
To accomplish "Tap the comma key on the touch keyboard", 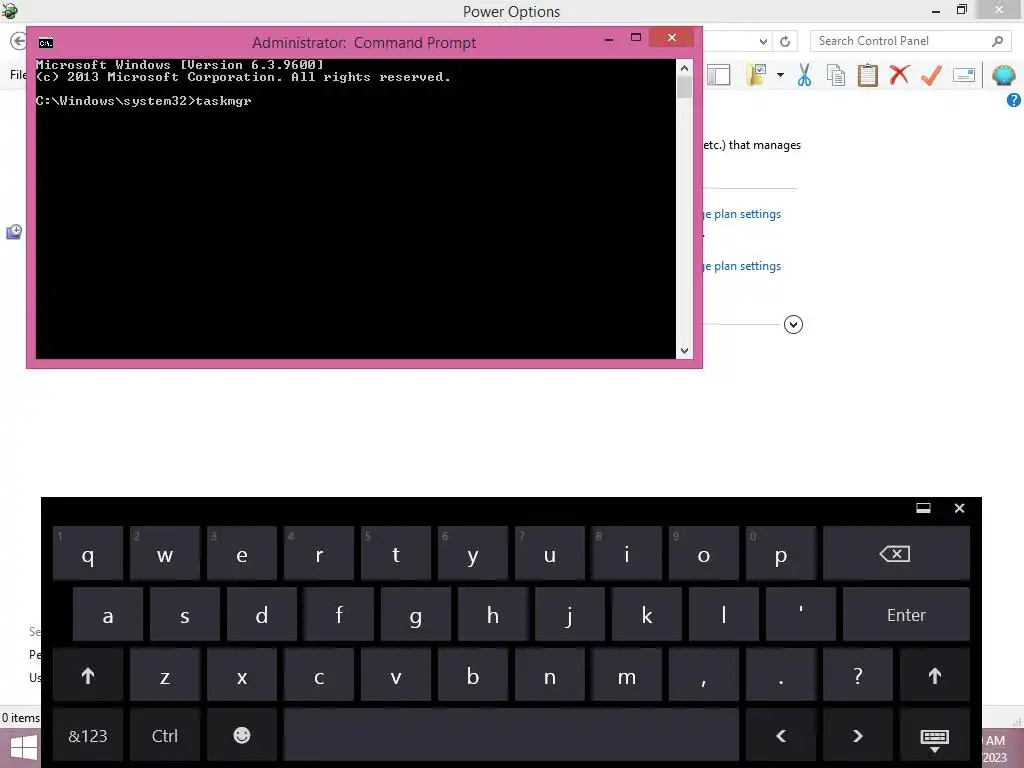I will (703, 675).
